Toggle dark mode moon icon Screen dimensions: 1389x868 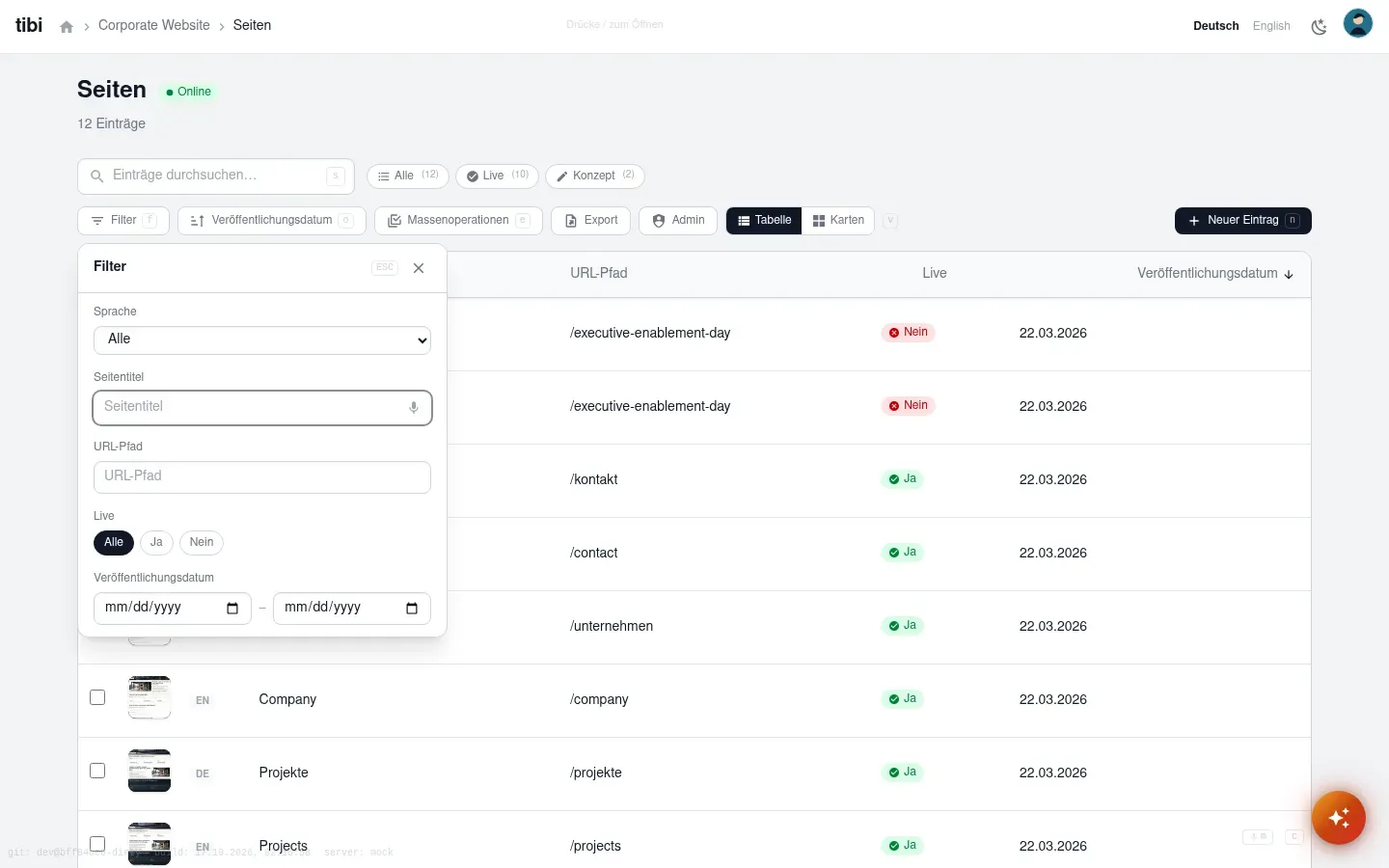pyautogui.click(x=1319, y=27)
